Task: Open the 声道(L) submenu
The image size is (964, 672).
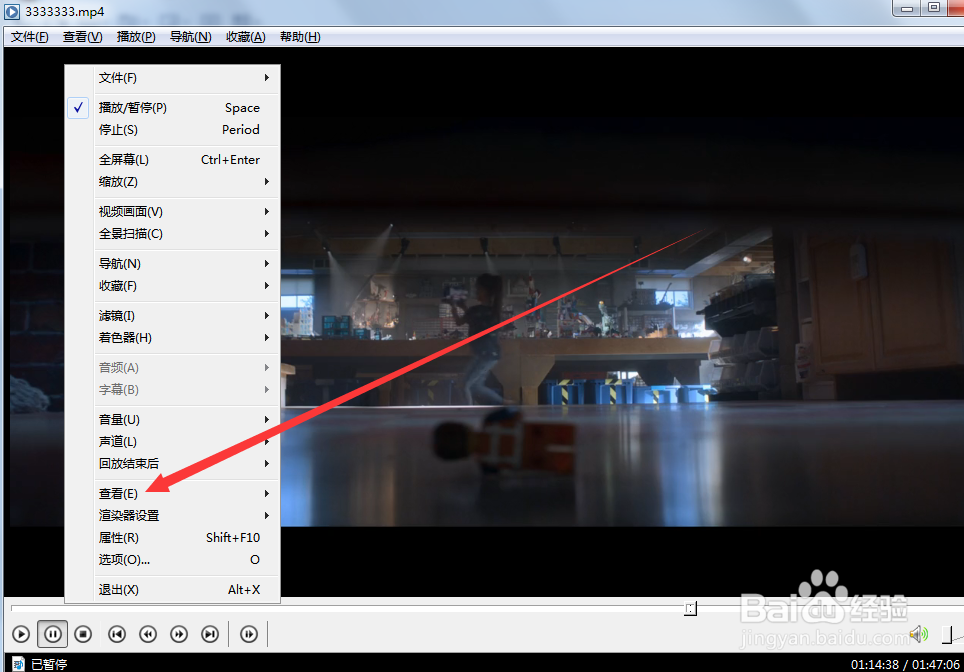Action: [x=172, y=442]
